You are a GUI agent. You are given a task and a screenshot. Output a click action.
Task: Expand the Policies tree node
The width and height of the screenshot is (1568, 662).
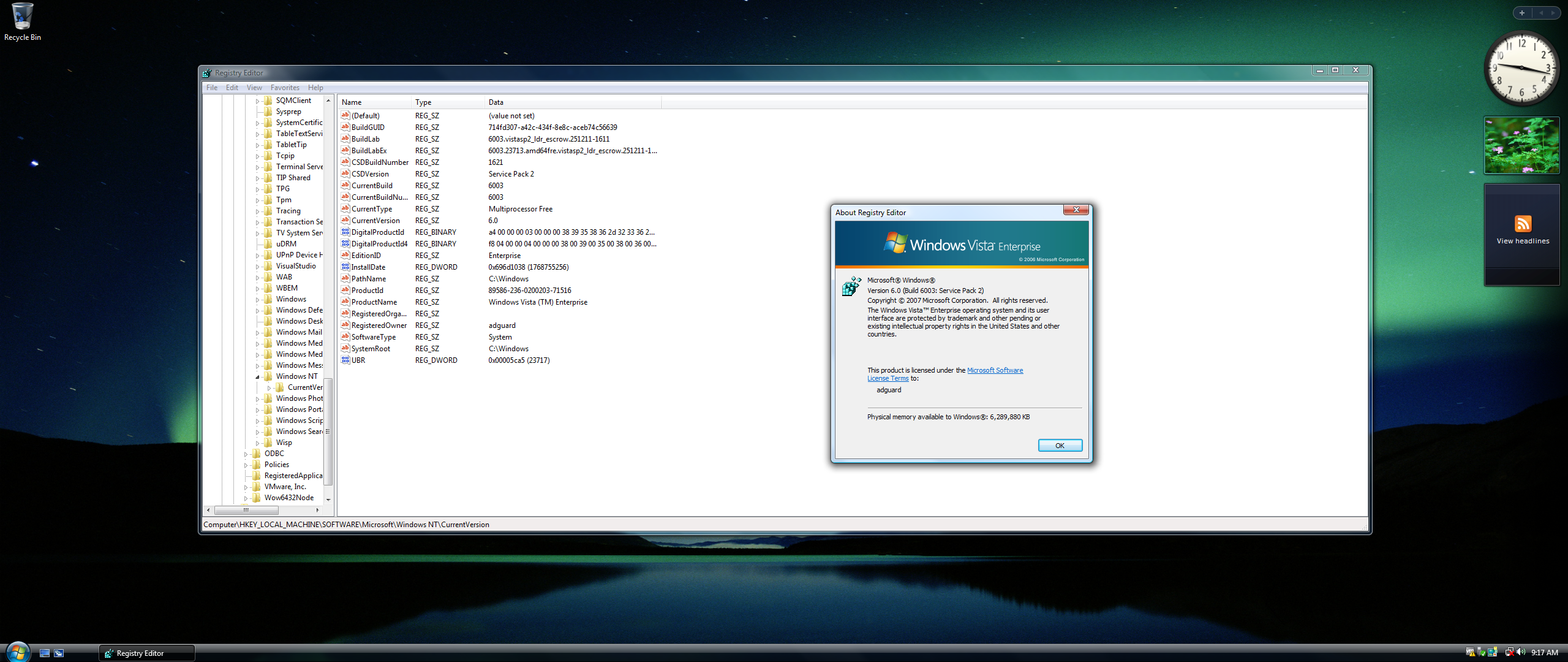click(246, 465)
